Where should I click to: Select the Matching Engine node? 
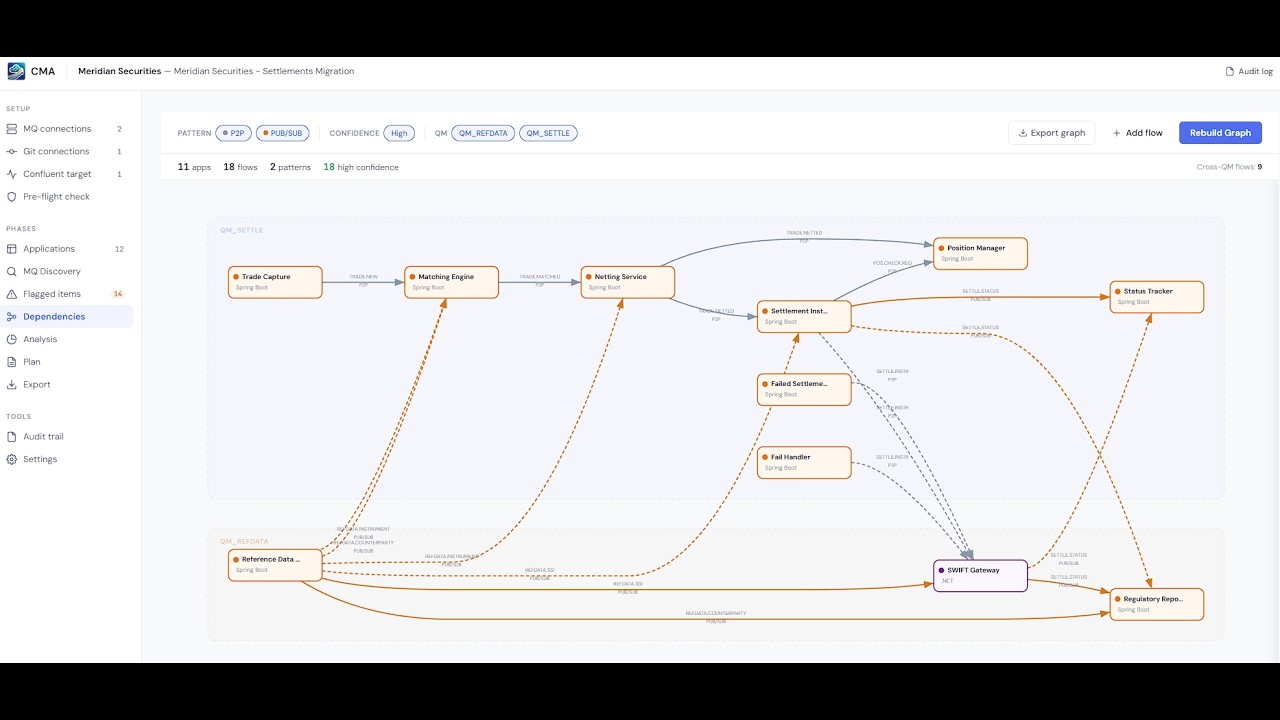click(451, 282)
